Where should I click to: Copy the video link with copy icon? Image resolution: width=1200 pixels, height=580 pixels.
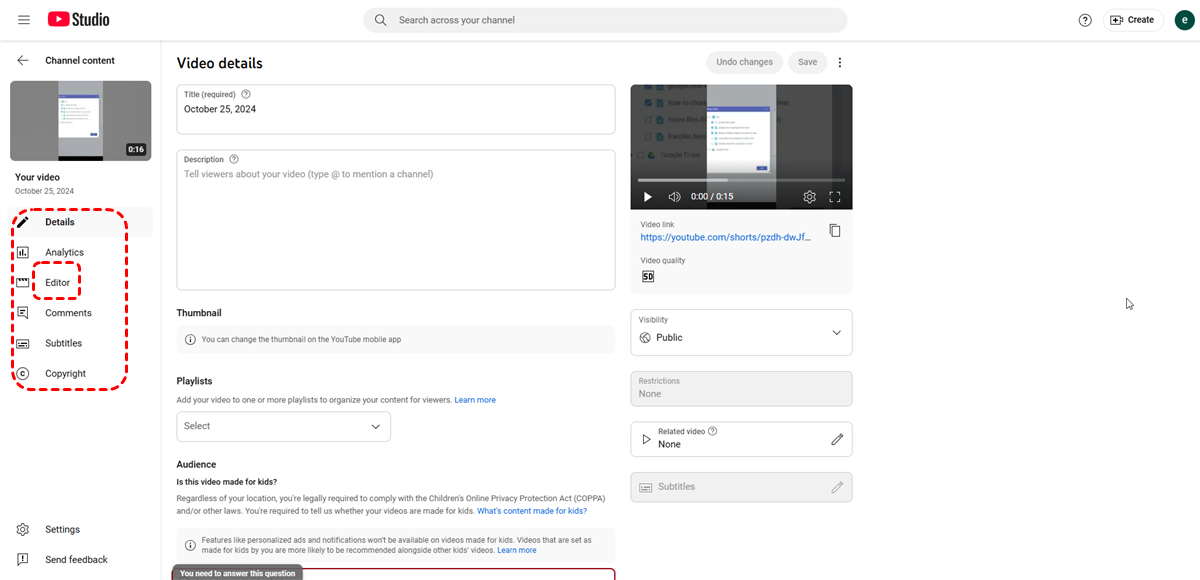click(835, 231)
